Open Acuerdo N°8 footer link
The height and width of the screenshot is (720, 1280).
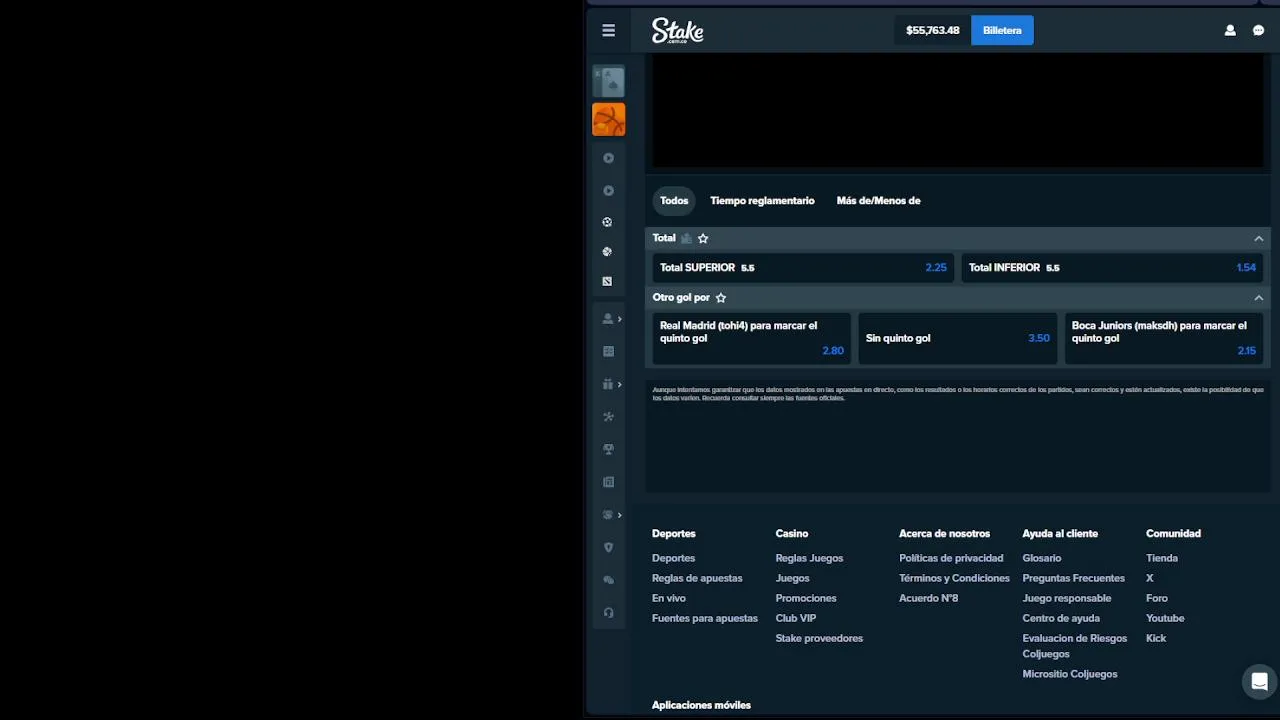(x=928, y=598)
